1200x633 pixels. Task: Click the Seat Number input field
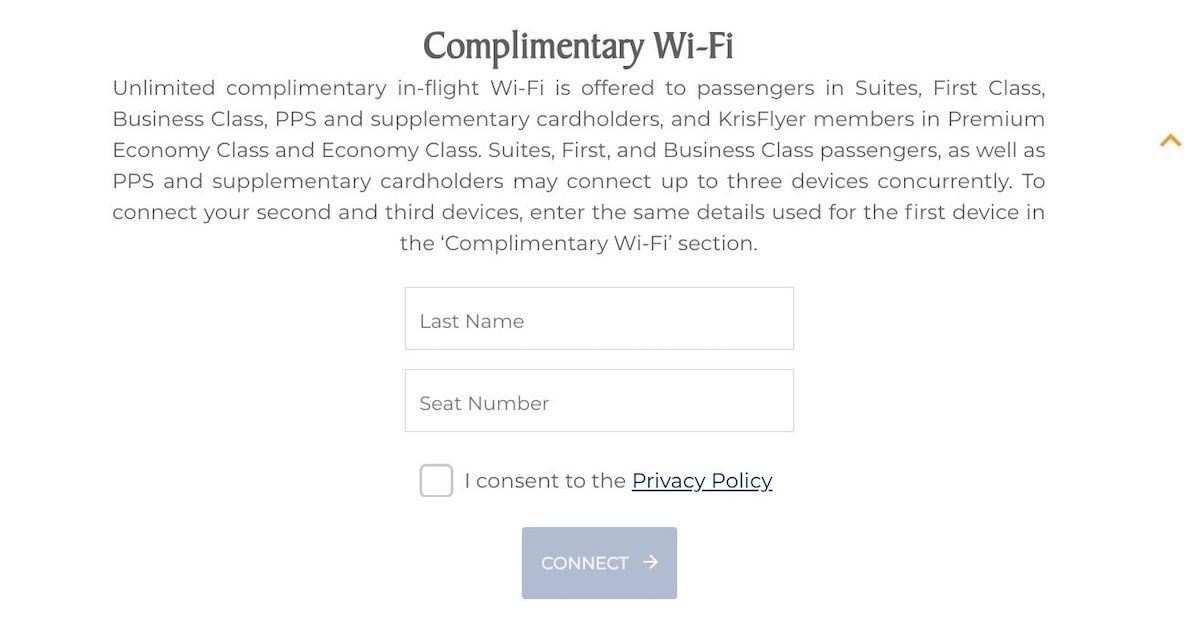click(599, 401)
